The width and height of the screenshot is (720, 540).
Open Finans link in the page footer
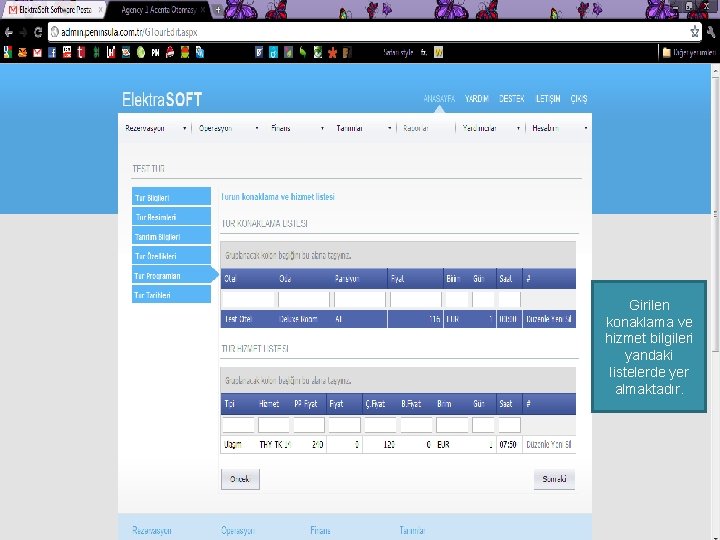321,530
